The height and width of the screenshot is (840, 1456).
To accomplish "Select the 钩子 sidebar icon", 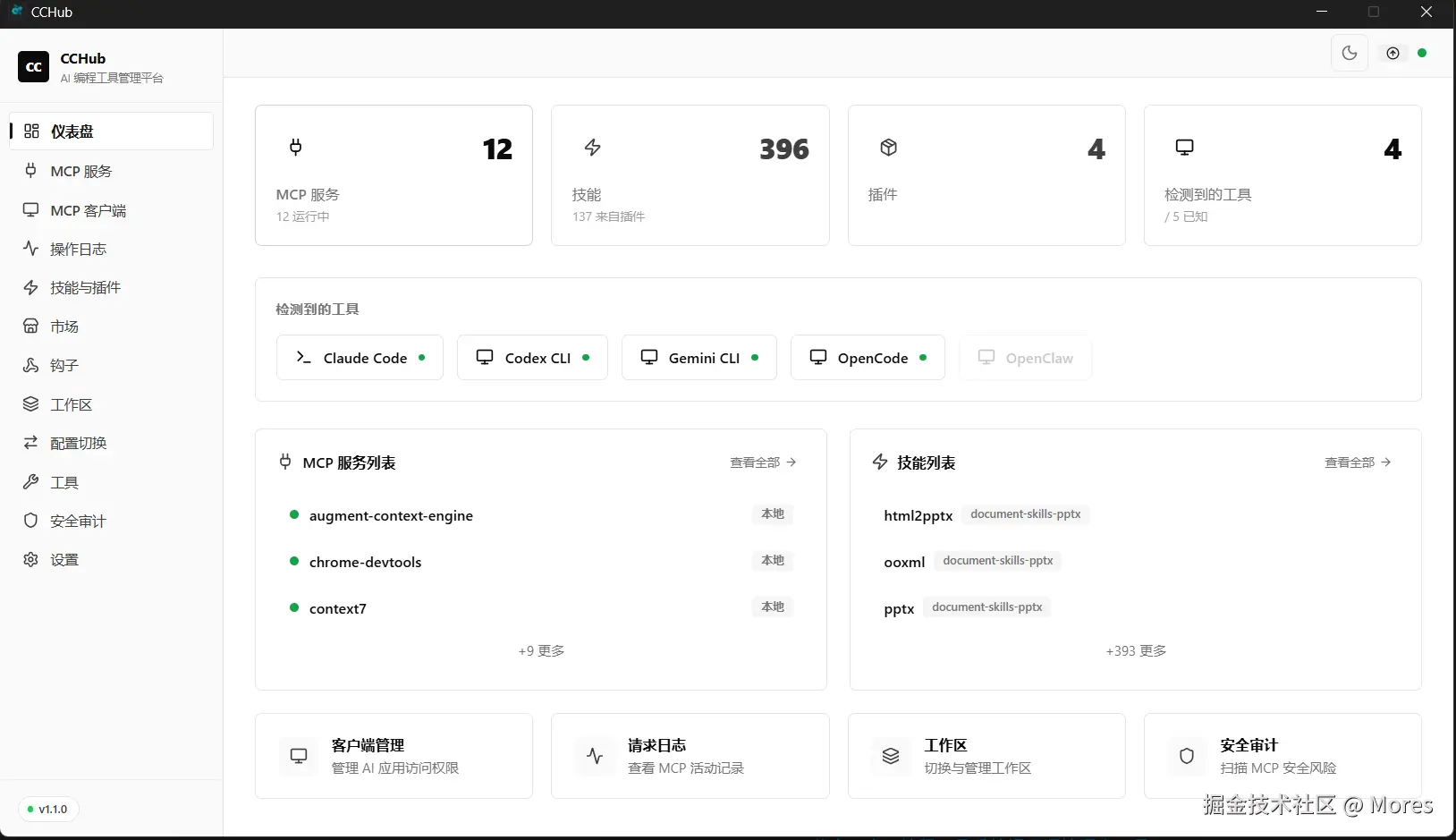I will pos(30,365).
